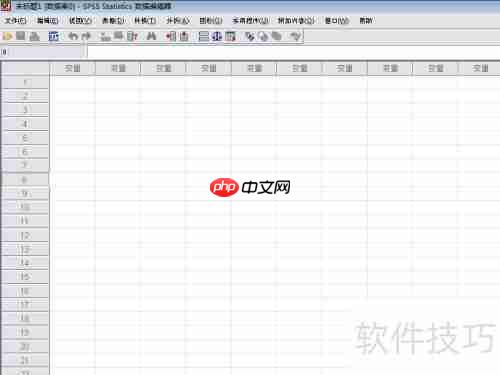Click the Spell Check toolbar icon
The width and height of the screenshot is (500, 375).
(295, 36)
